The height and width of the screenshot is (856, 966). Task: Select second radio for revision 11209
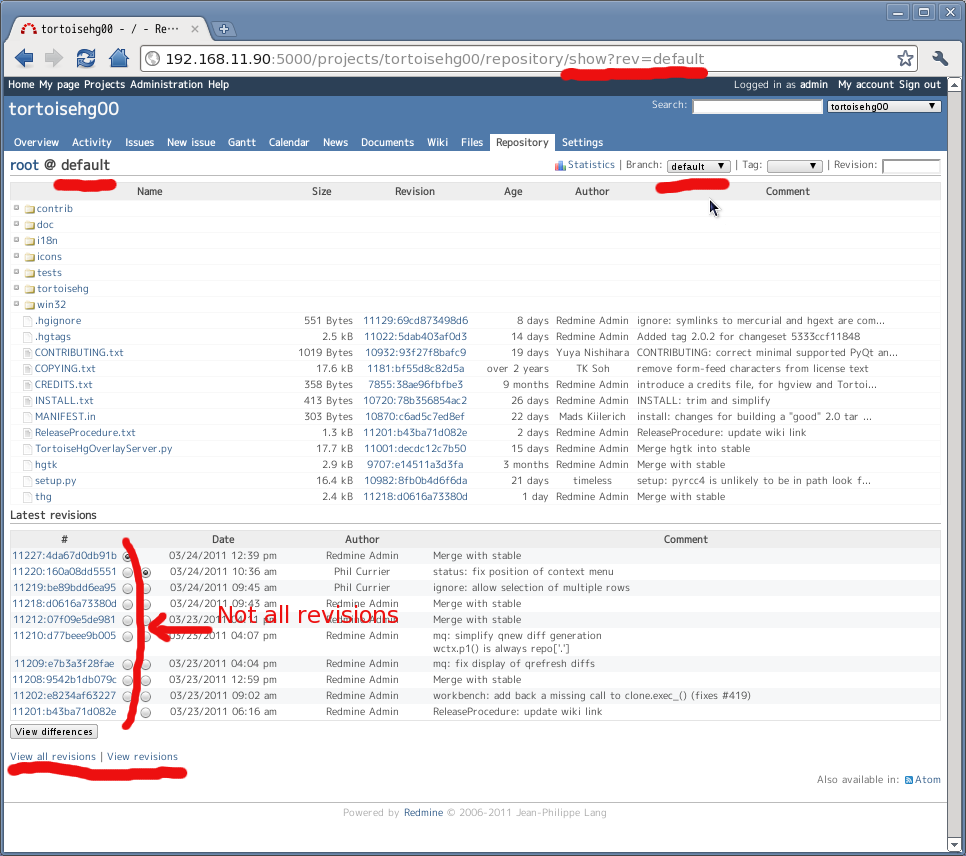[x=146, y=664]
